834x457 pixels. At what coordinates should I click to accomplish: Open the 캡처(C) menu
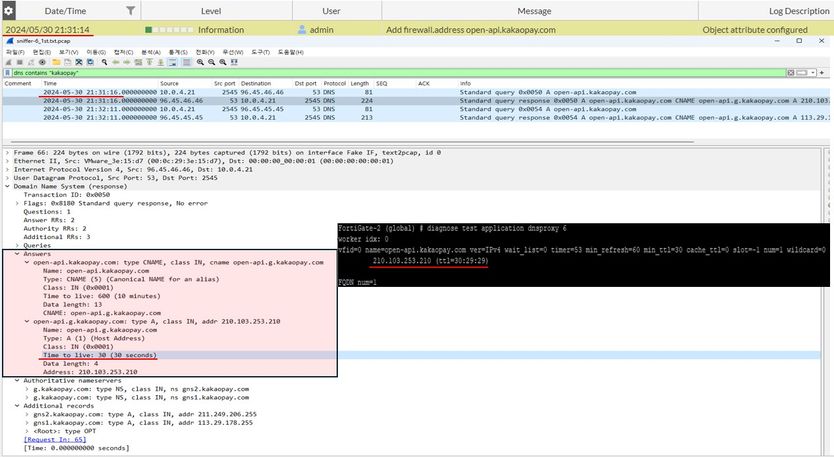pyautogui.click(x=123, y=52)
